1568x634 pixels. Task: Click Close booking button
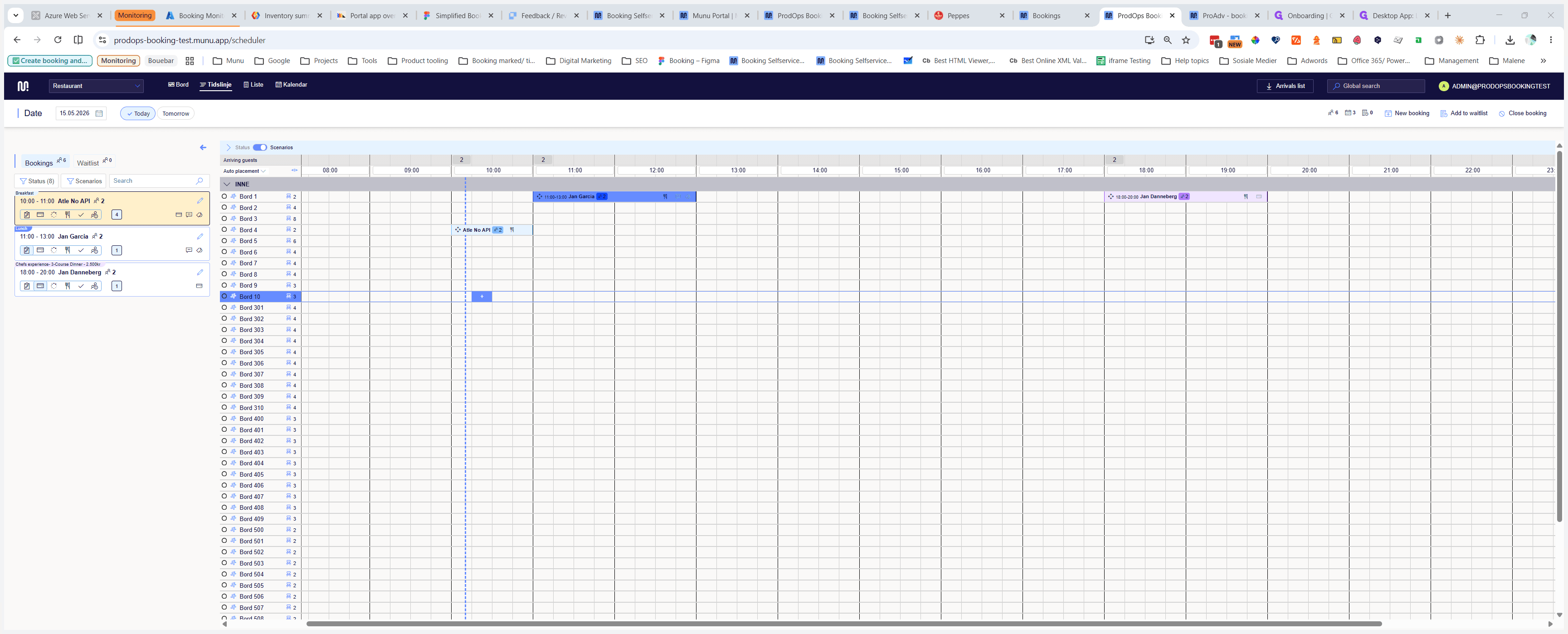tap(1522, 113)
